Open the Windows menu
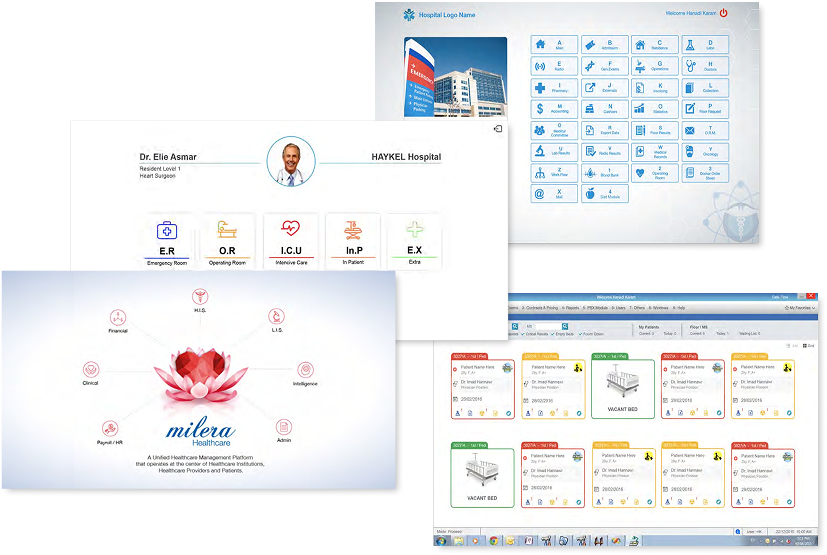 pyautogui.click(x=659, y=308)
